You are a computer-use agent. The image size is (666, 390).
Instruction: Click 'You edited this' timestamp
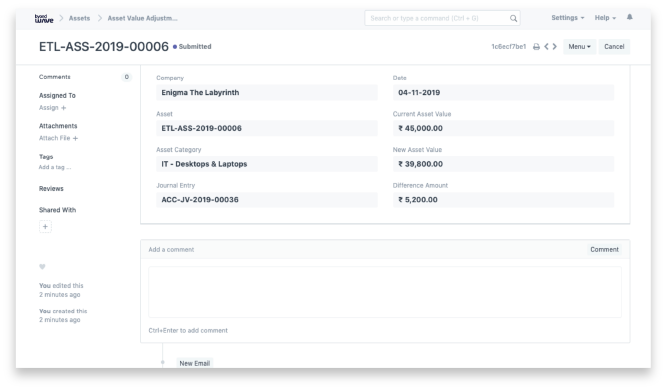(x=61, y=290)
